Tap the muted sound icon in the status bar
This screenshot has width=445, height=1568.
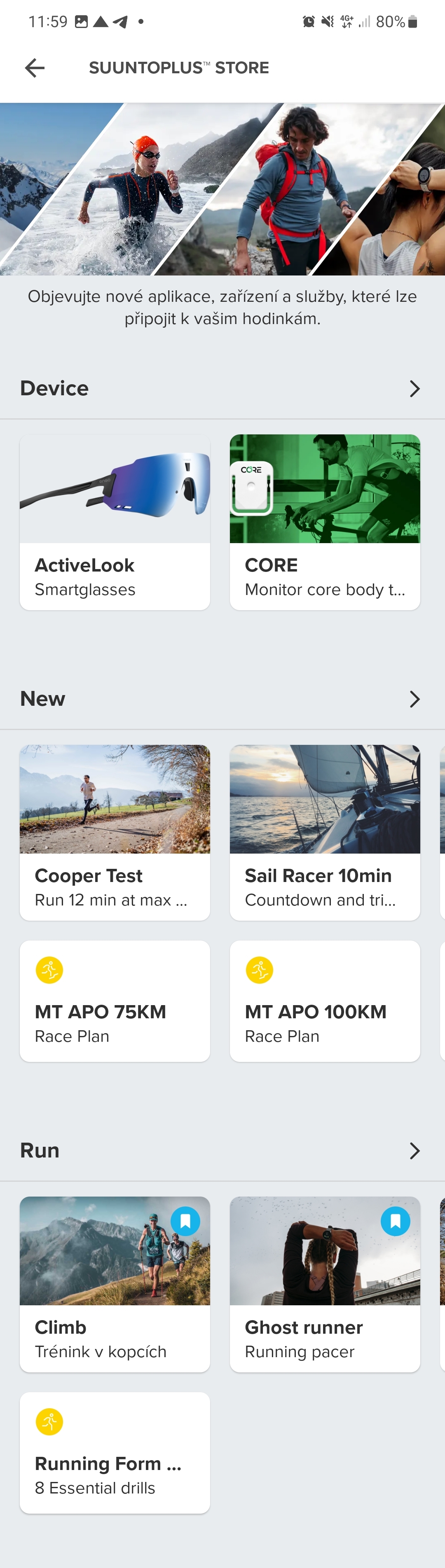328,22
